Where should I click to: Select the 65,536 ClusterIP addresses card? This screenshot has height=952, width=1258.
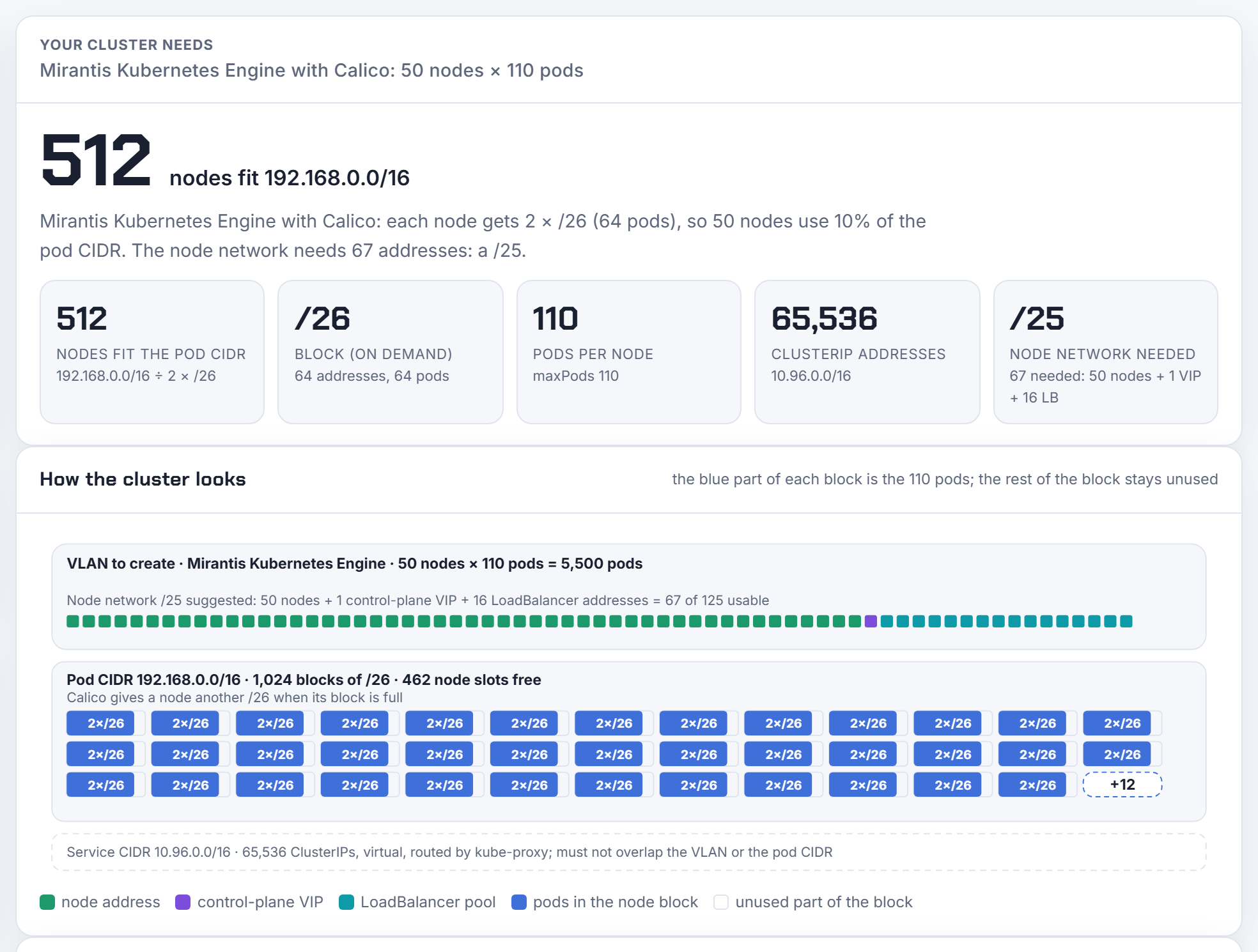tap(867, 352)
